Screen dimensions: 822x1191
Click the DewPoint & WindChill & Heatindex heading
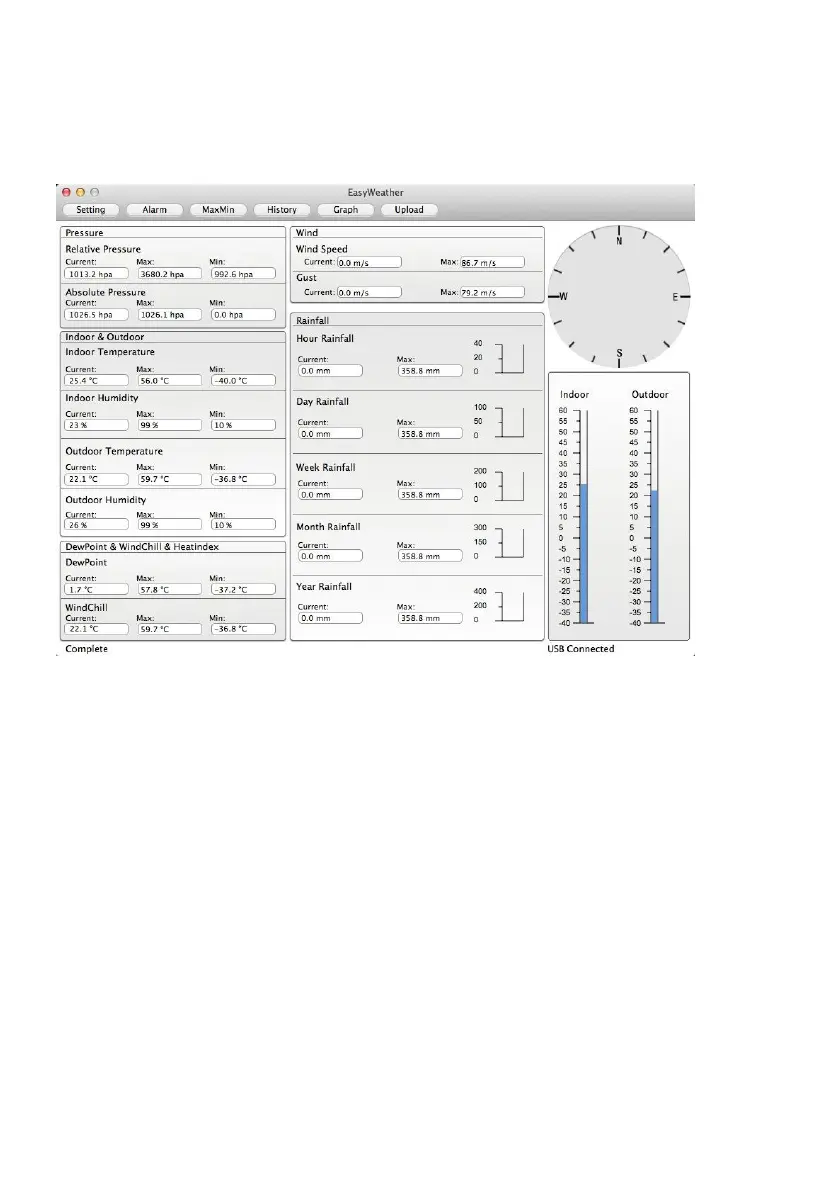pyautogui.click(x=142, y=547)
